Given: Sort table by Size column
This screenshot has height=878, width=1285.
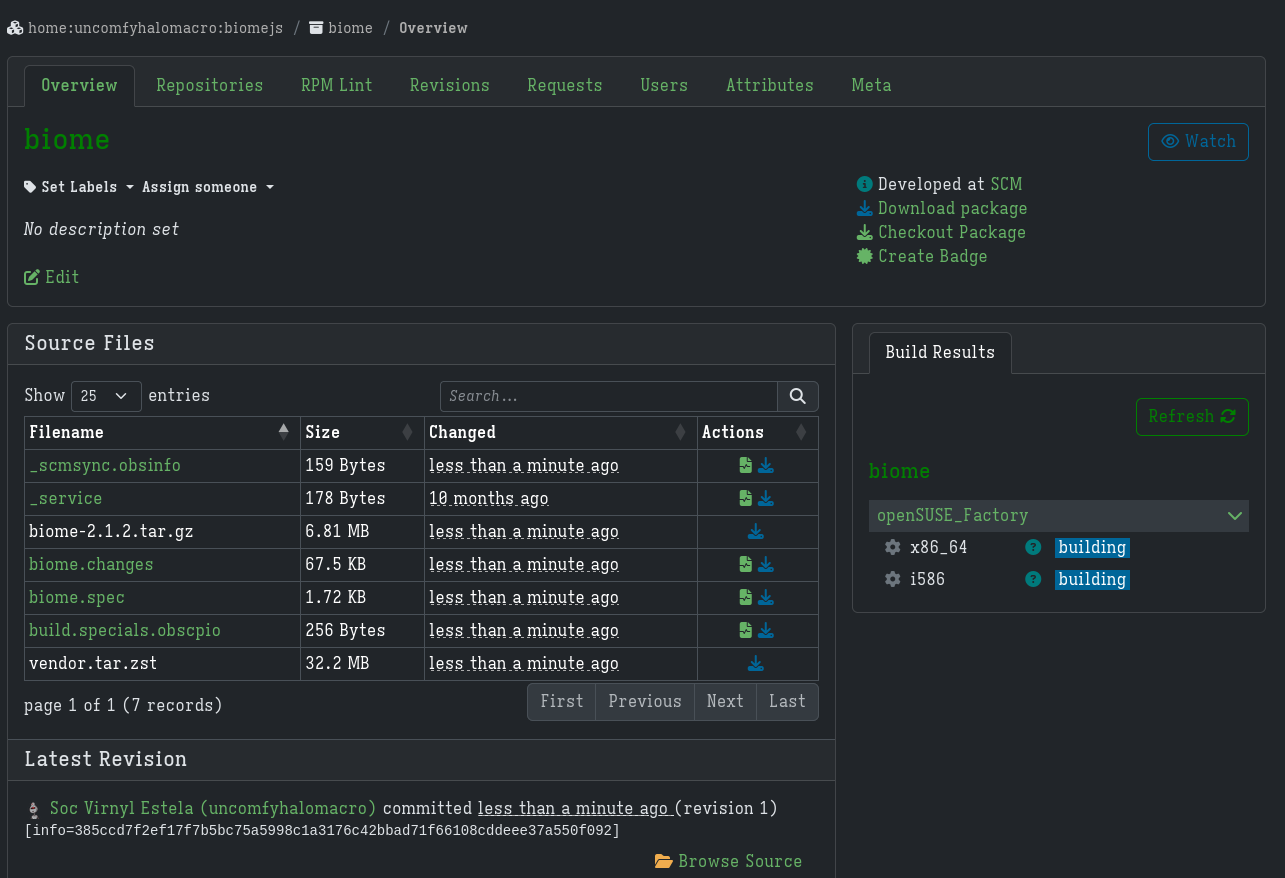Looking at the screenshot, I should [x=362, y=432].
